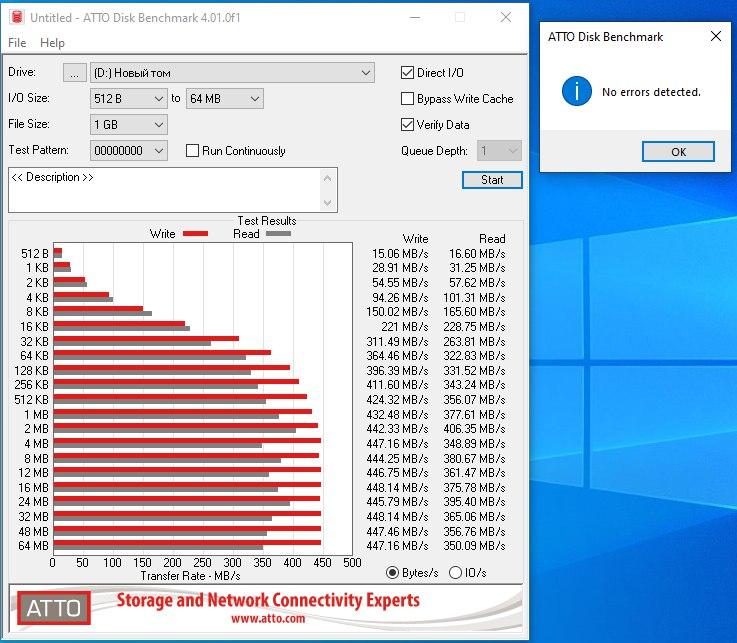
Task: Click the 15.06 MB/s write value
Action: pos(400,254)
